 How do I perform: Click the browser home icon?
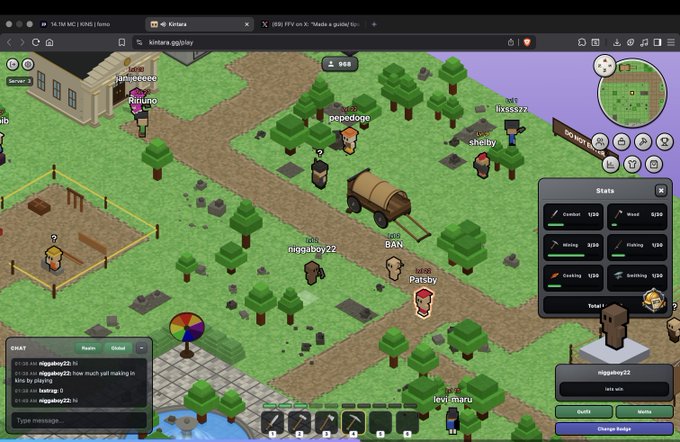click(50, 42)
